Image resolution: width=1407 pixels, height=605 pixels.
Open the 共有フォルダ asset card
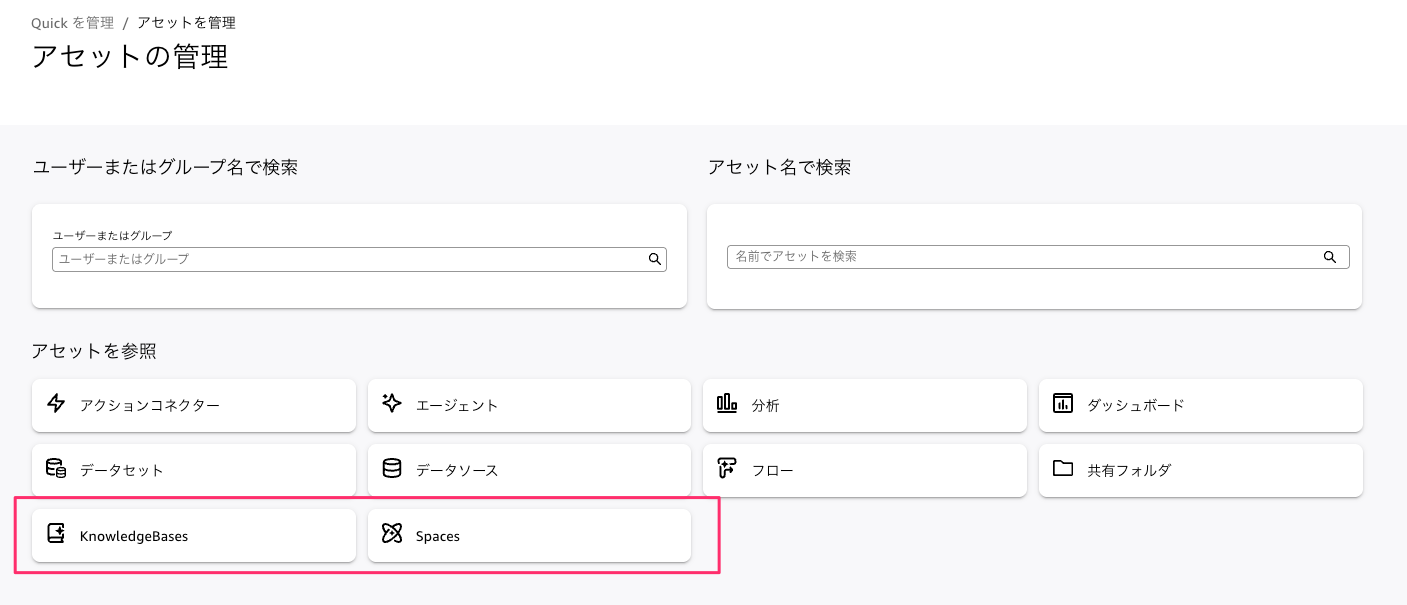[x=1201, y=470]
